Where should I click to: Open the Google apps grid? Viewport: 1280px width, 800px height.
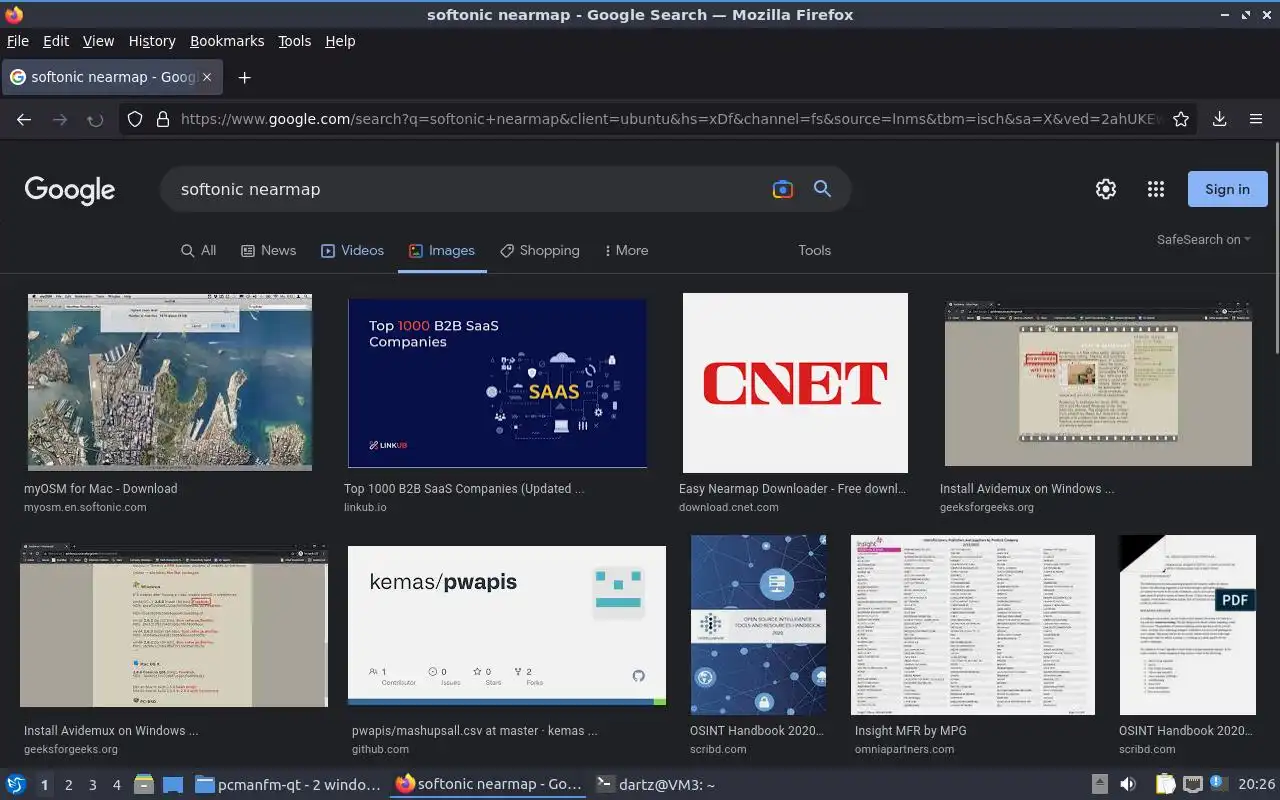[1156, 189]
